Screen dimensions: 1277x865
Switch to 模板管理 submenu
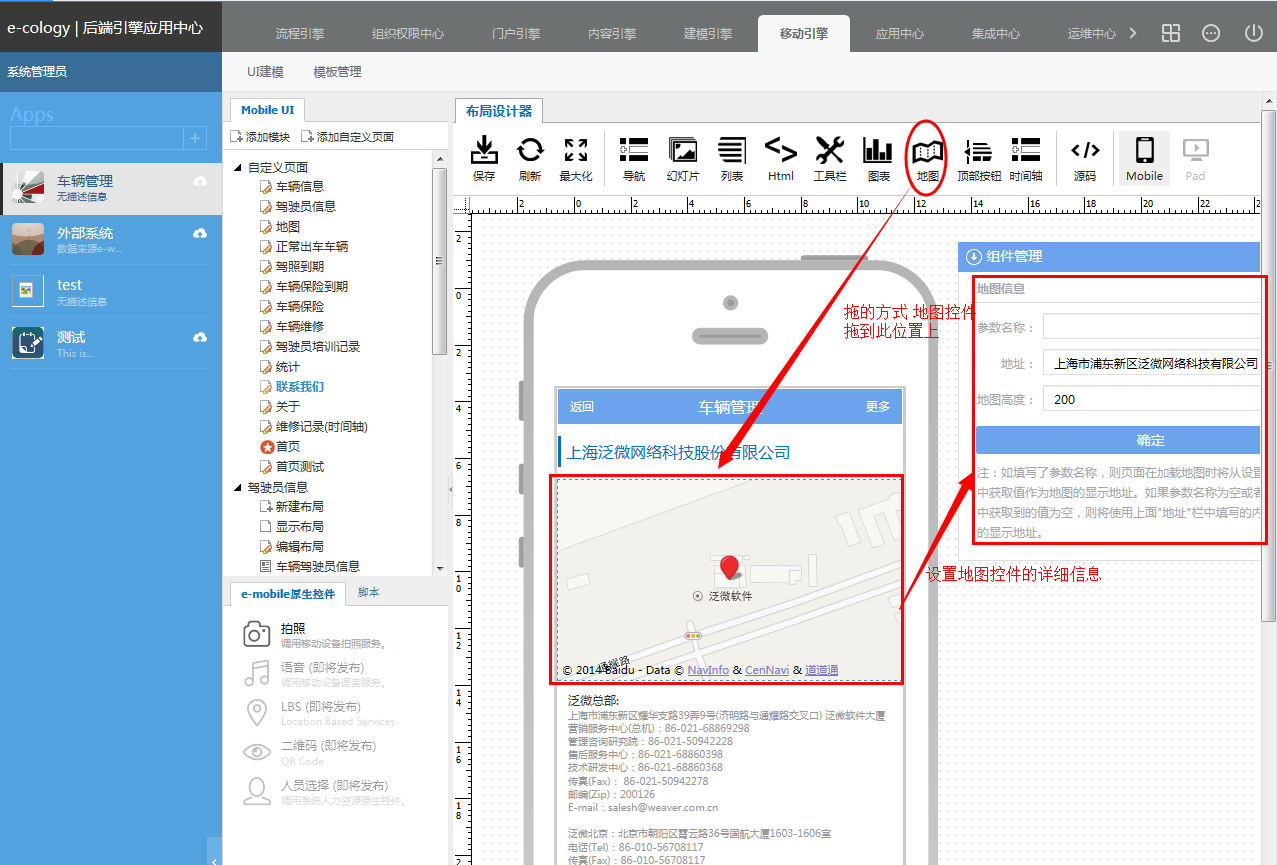point(337,72)
